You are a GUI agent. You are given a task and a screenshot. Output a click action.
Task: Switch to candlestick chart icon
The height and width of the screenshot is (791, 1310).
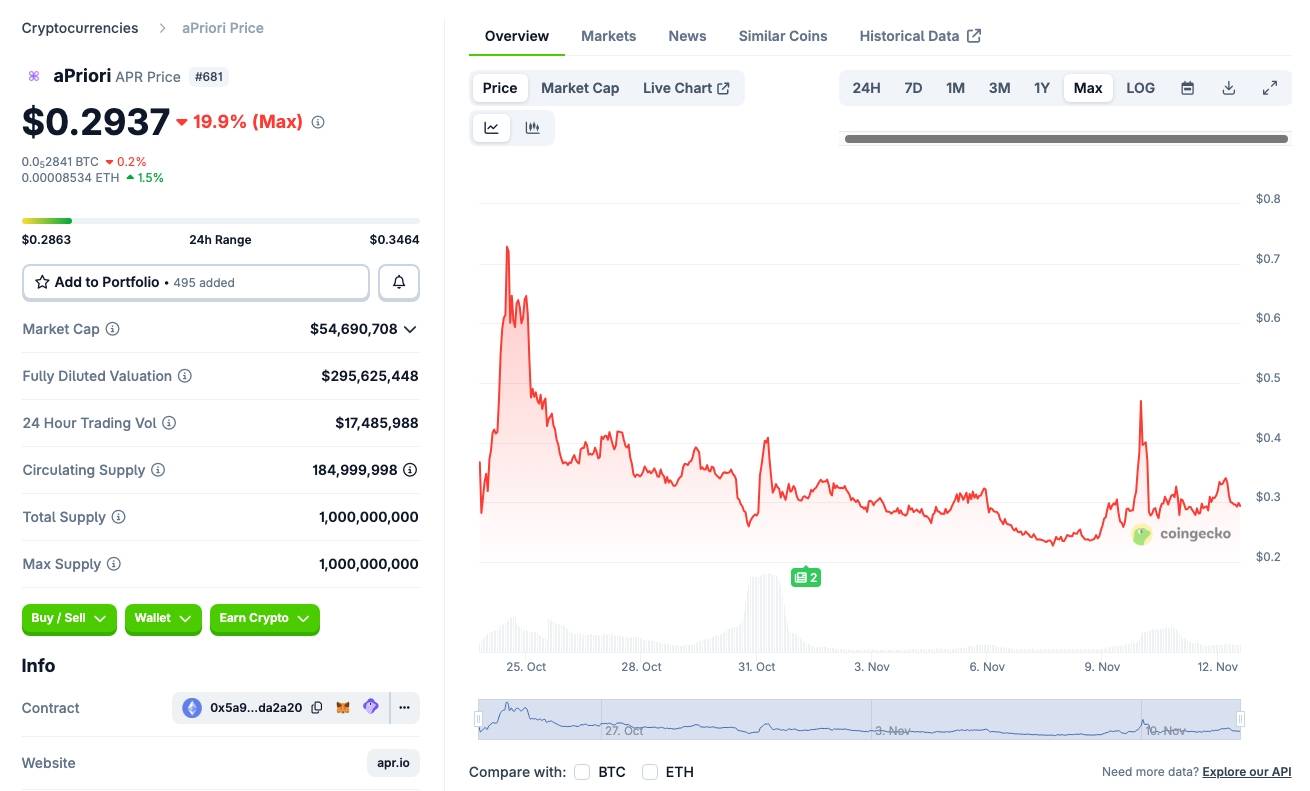[x=533, y=127]
